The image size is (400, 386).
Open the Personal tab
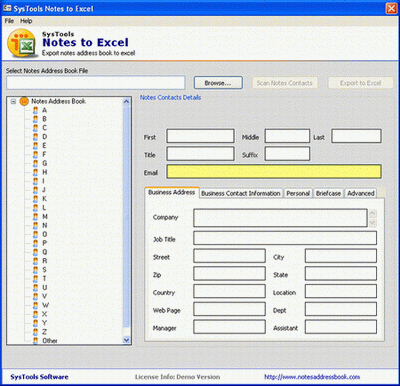(x=298, y=193)
